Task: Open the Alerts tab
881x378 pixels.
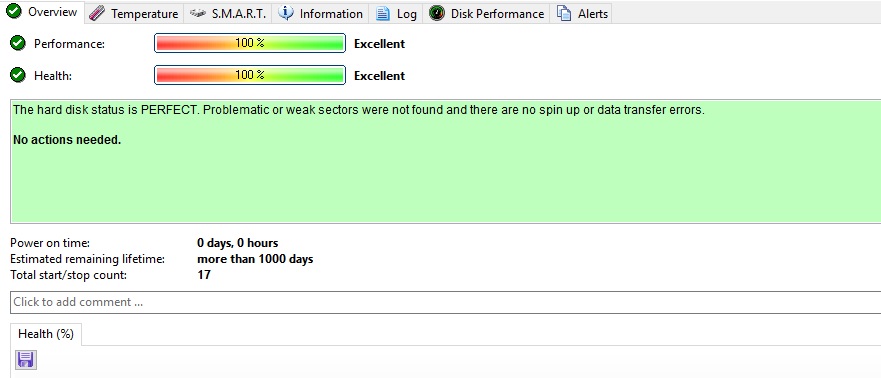Action: (582, 13)
